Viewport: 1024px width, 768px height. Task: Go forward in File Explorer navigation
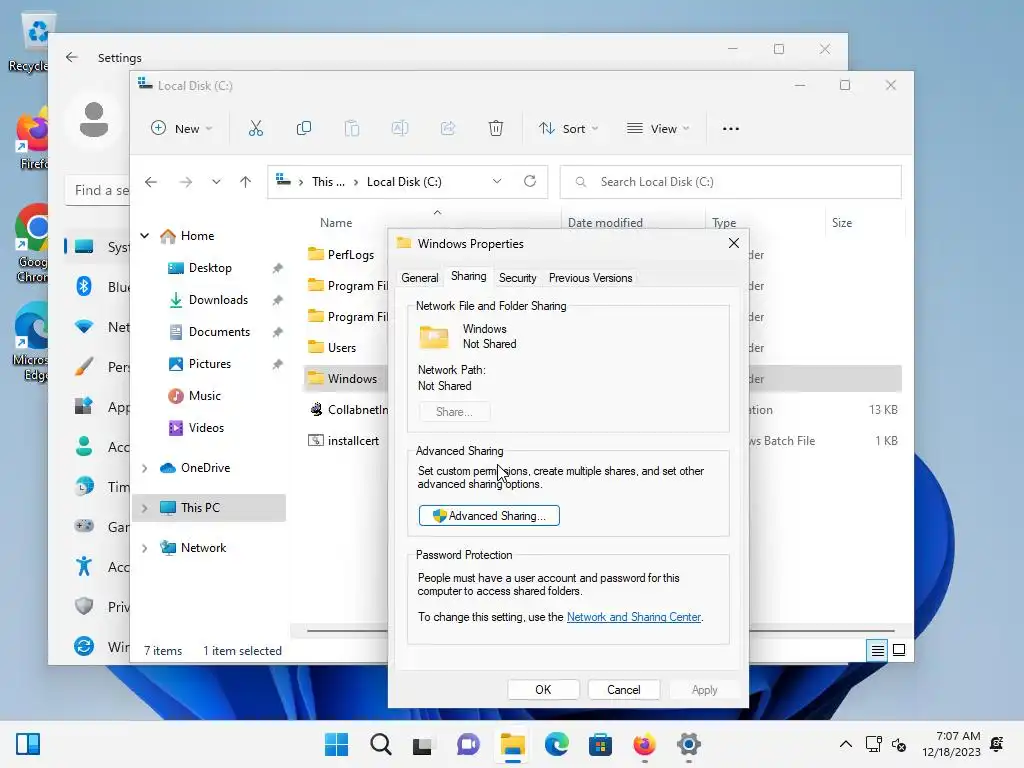coord(186,182)
